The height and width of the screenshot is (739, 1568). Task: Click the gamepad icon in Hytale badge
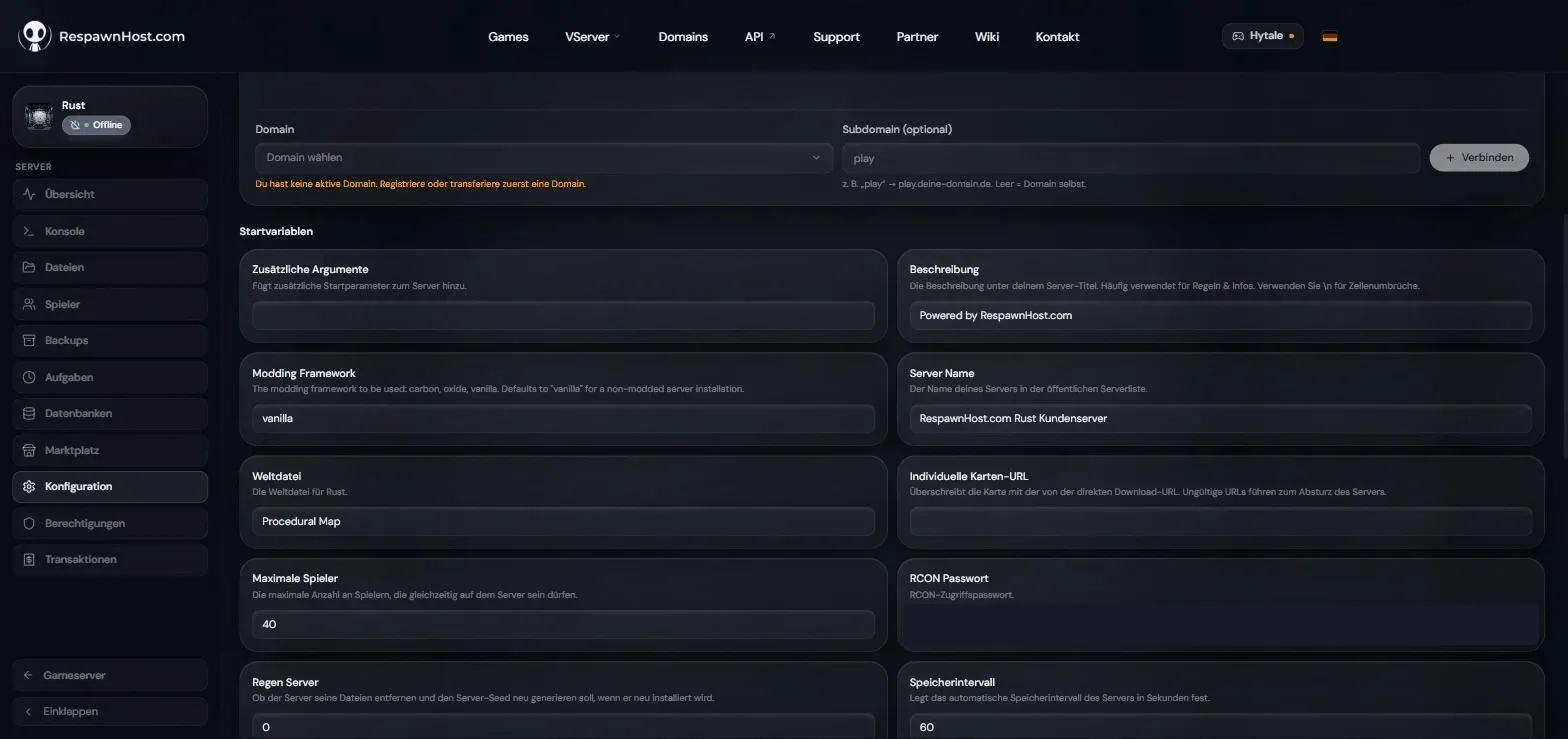point(1238,36)
